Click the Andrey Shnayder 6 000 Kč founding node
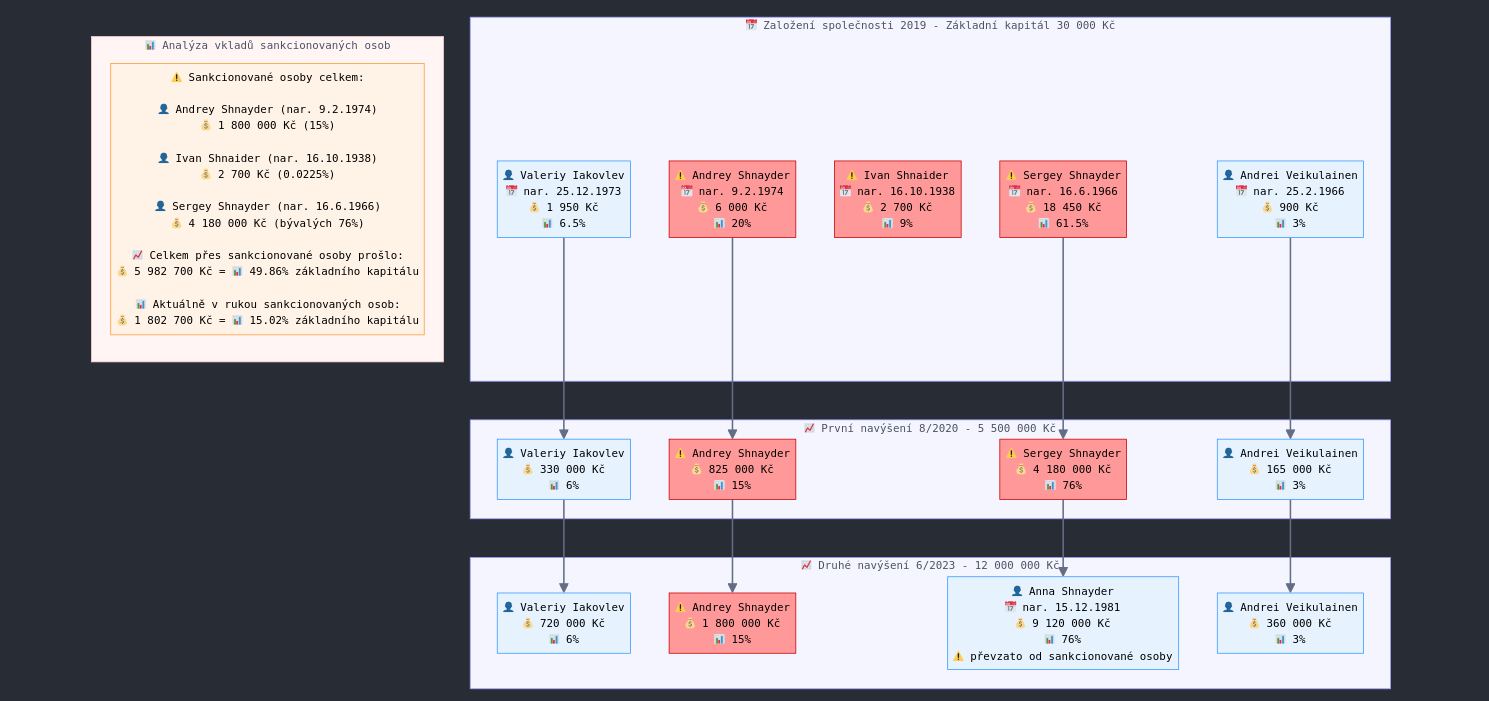Image resolution: width=1489 pixels, height=701 pixels. pos(732,199)
